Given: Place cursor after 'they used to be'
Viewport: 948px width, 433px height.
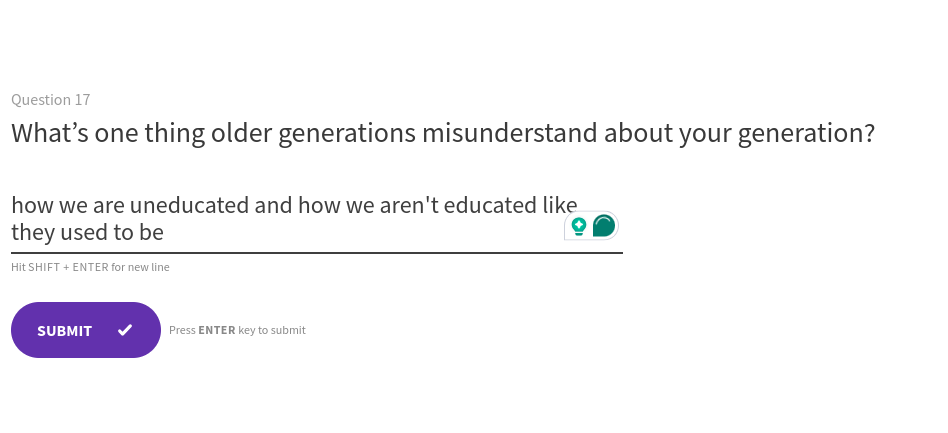Looking at the screenshot, I should (165, 233).
